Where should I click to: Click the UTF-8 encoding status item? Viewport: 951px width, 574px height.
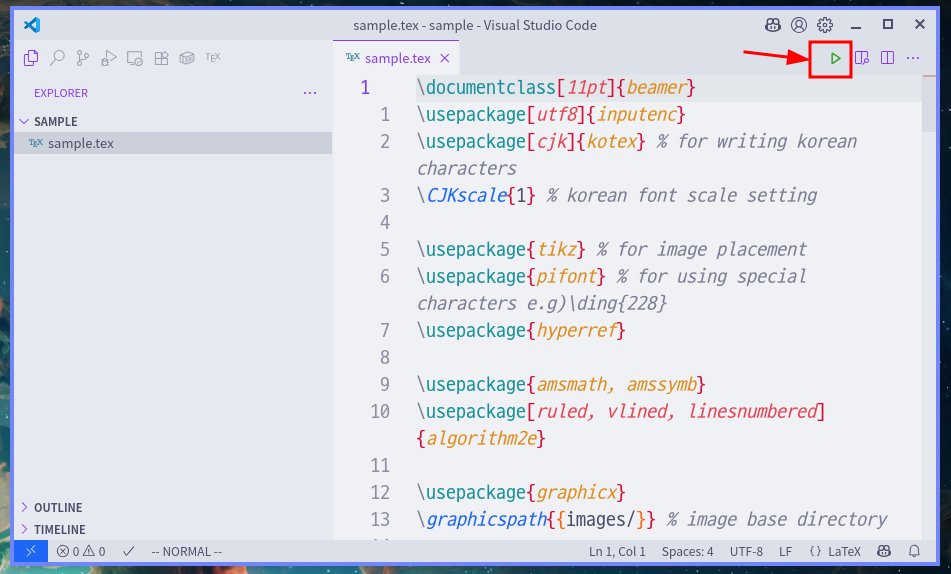click(746, 551)
